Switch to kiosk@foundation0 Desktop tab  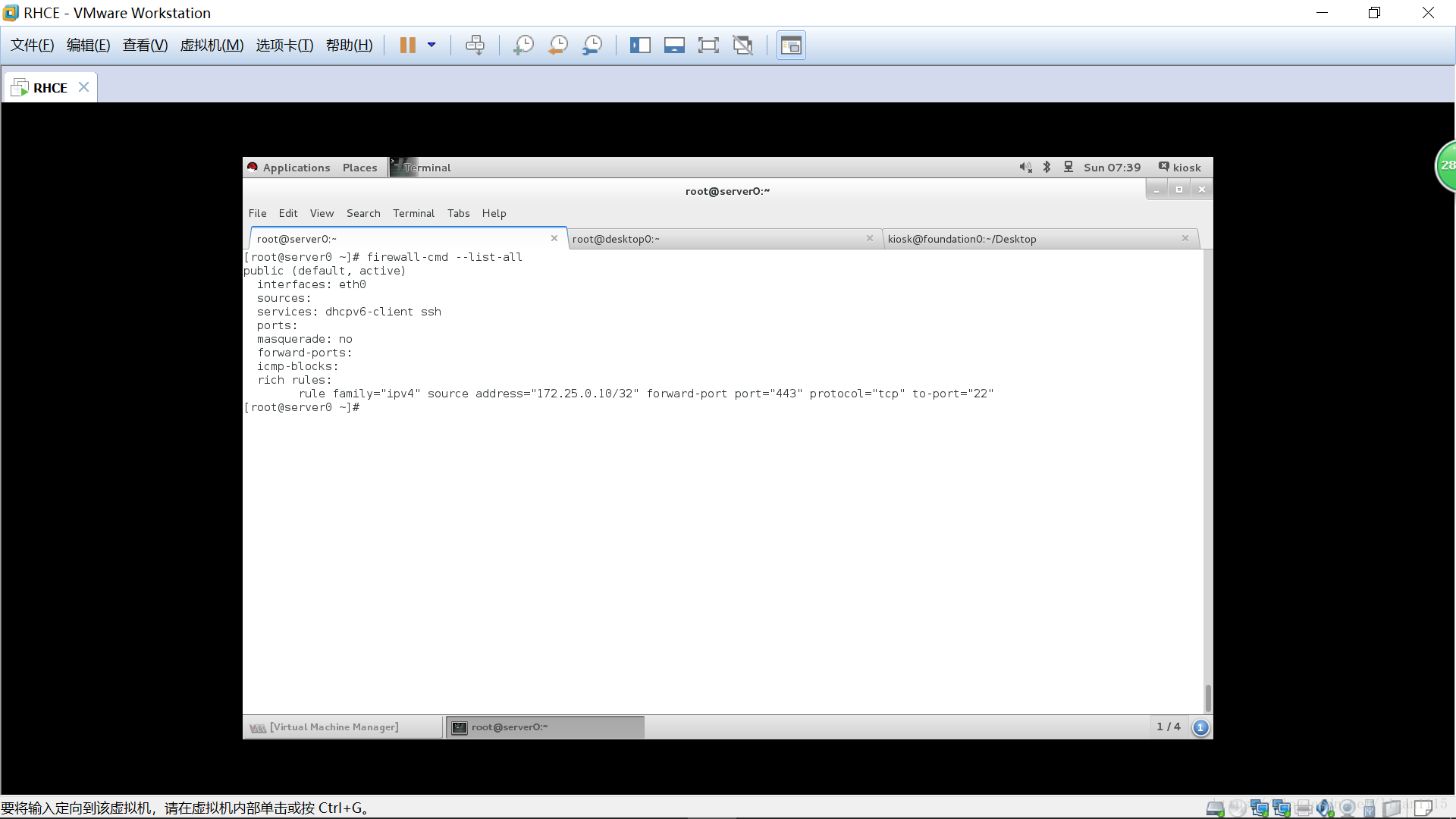coord(962,239)
